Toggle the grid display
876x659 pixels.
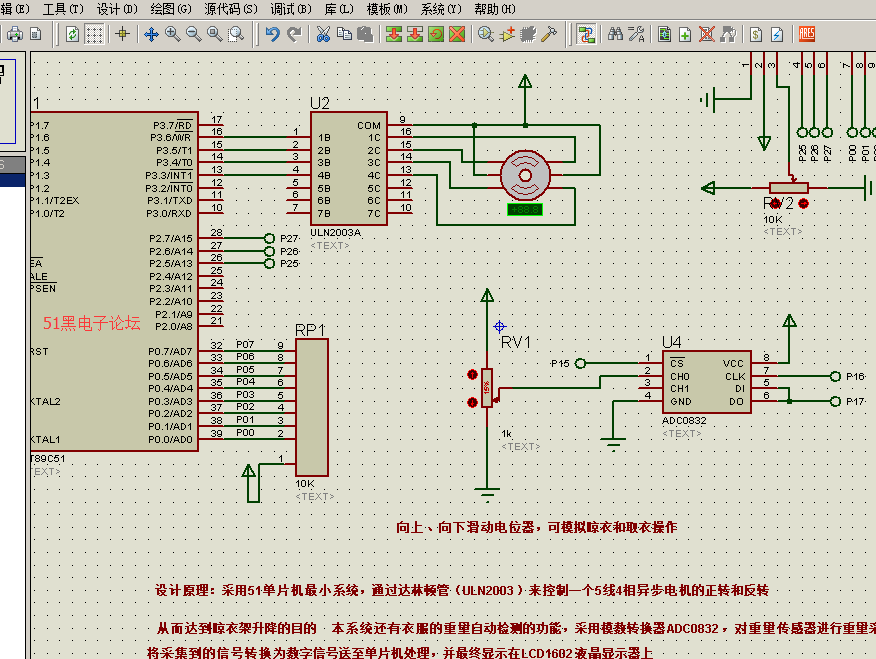[93, 35]
